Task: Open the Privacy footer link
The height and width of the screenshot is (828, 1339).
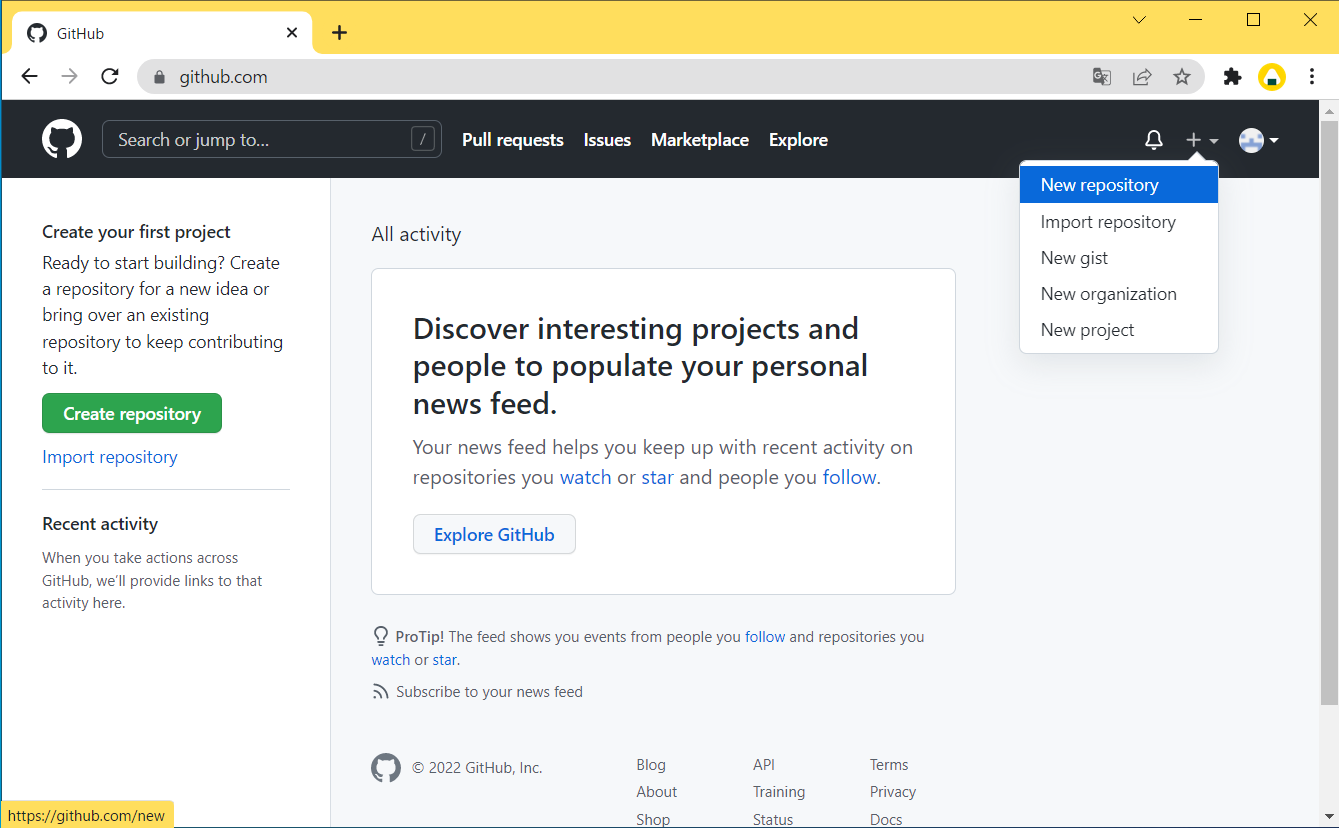Action: (x=893, y=792)
